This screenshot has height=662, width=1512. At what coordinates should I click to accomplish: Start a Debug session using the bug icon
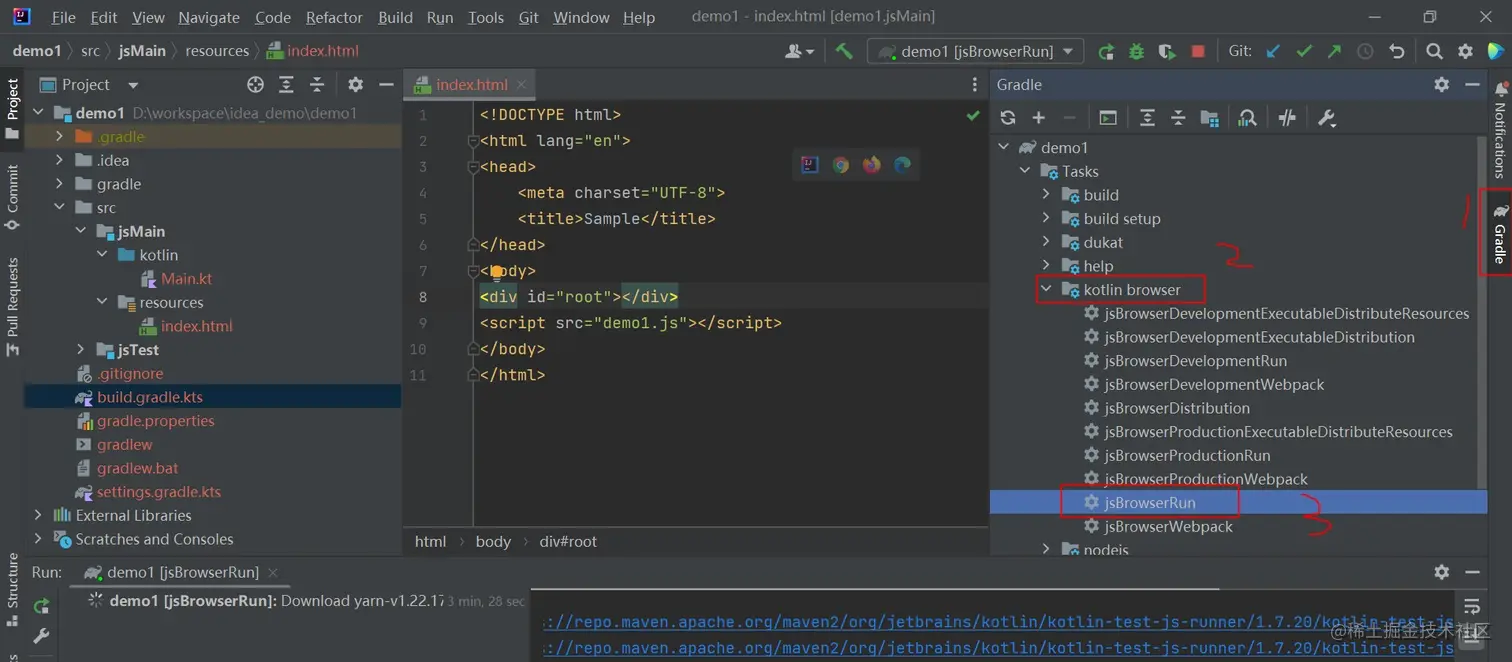1136,50
